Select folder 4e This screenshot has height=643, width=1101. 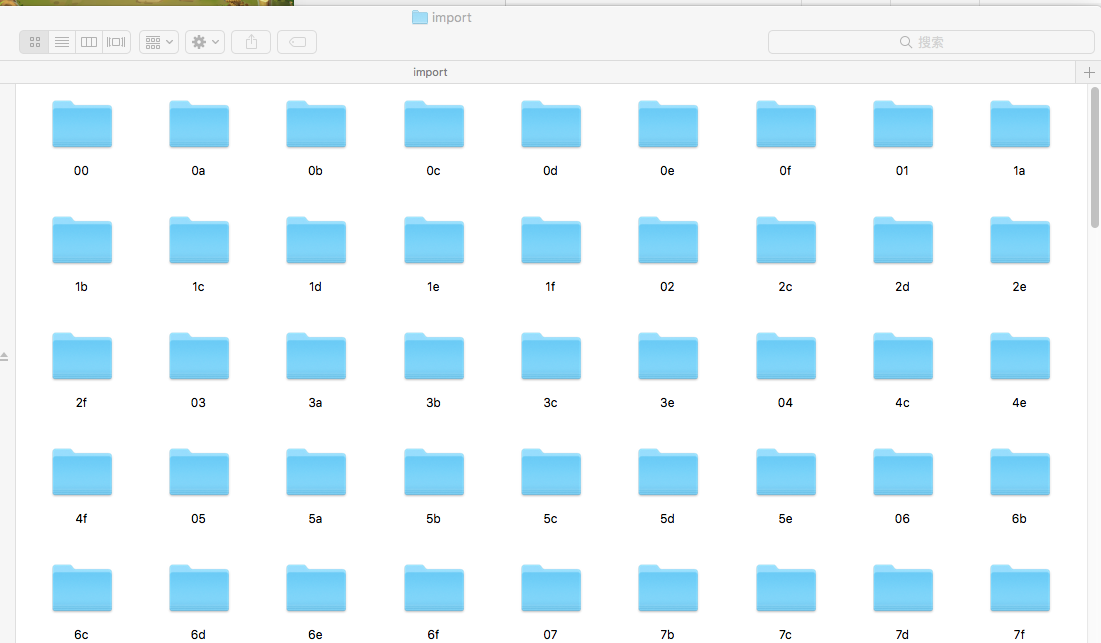point(1020,356)
